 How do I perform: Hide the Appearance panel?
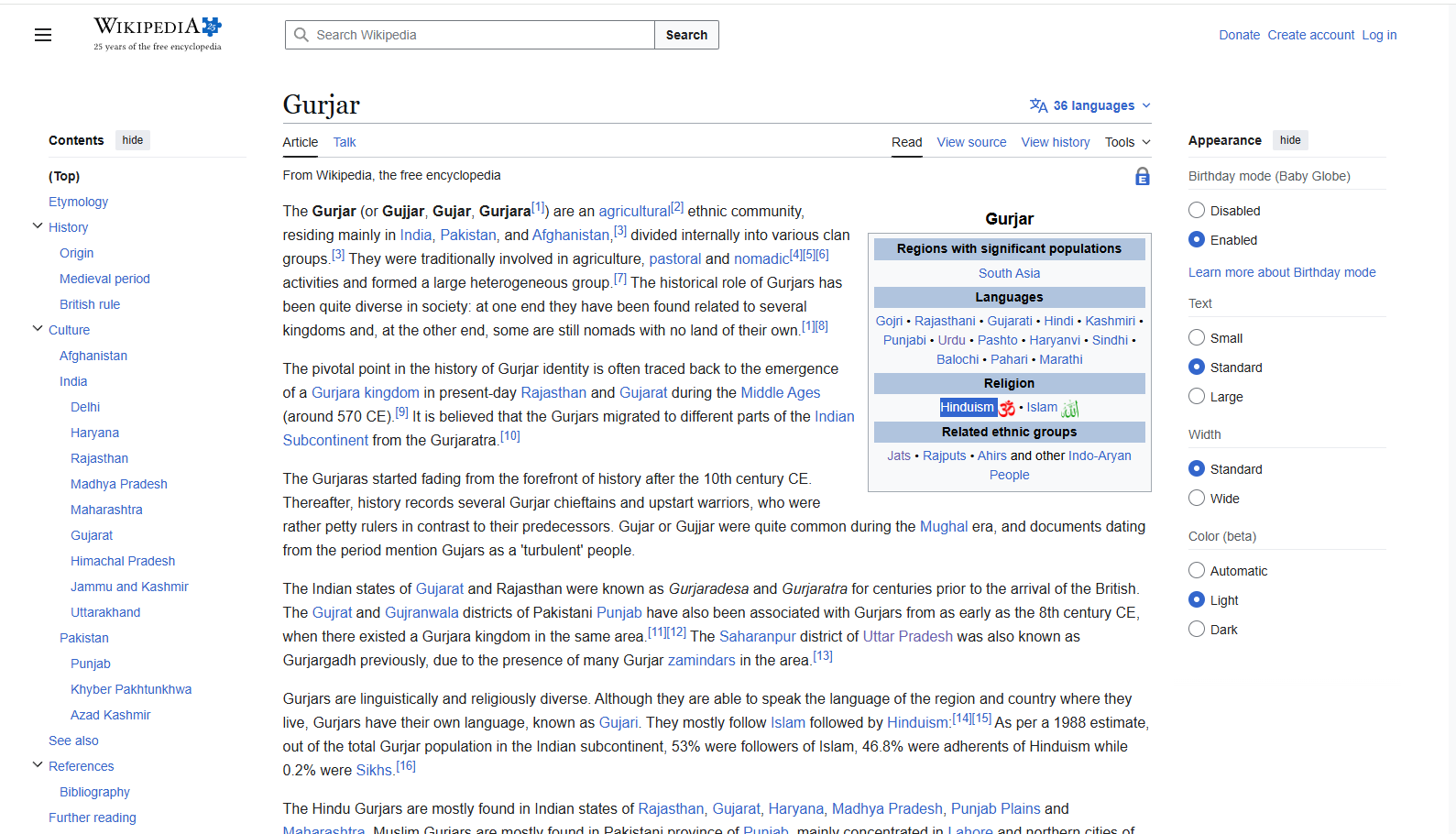click(1290, 140)
